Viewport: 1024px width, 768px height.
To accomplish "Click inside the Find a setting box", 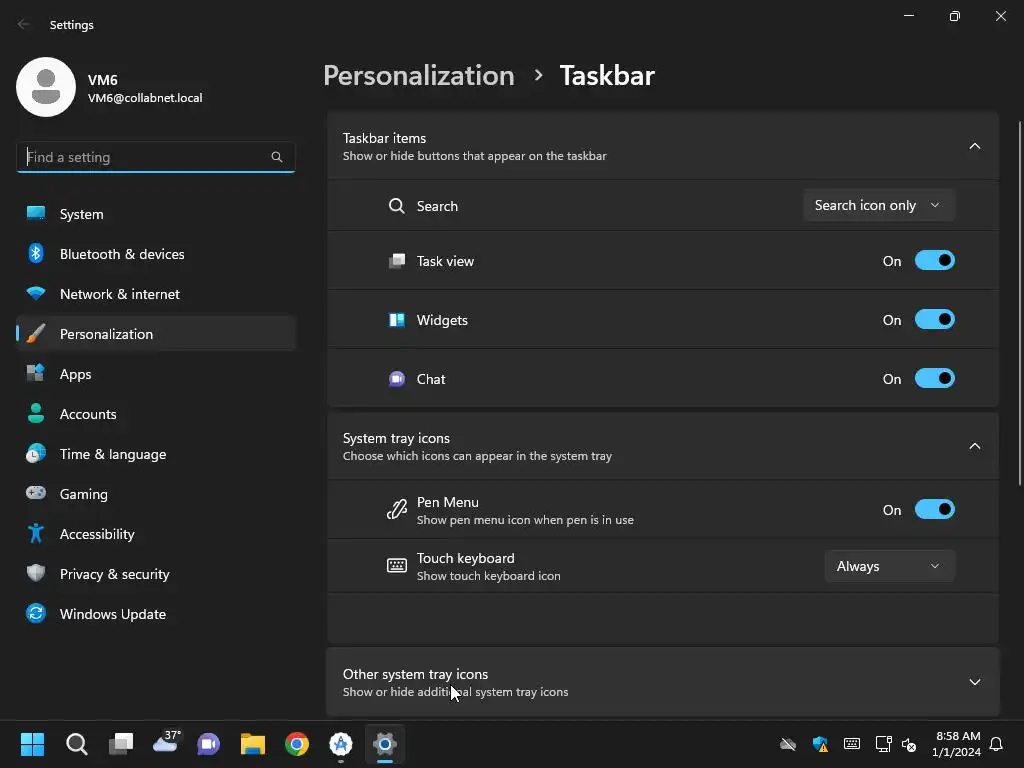I will click(x=155, y=157).
